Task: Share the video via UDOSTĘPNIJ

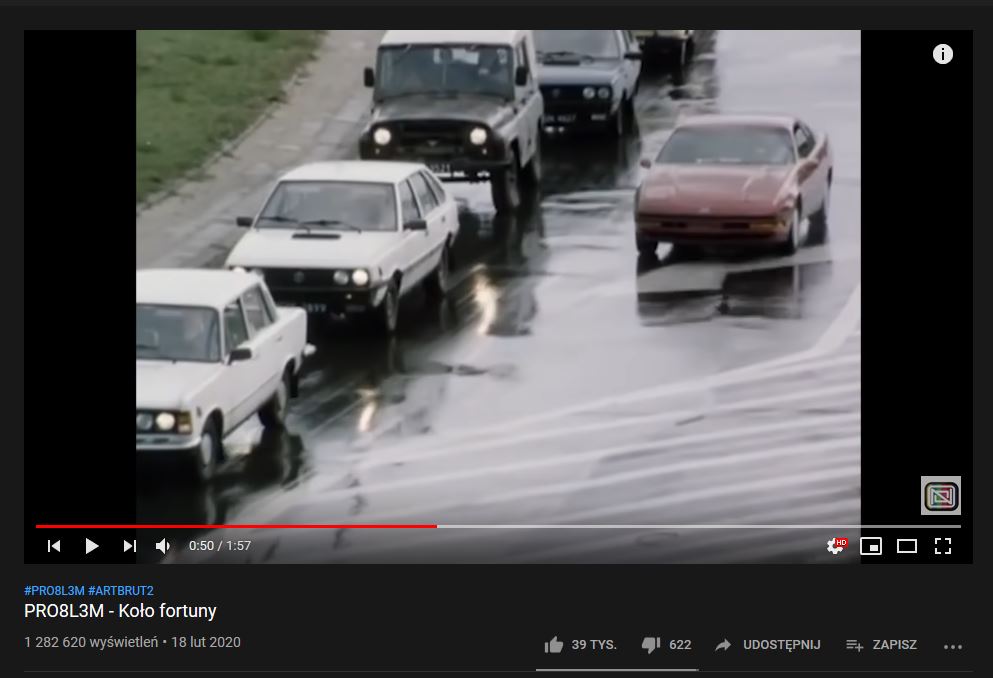Action: [x=768, y=644]
